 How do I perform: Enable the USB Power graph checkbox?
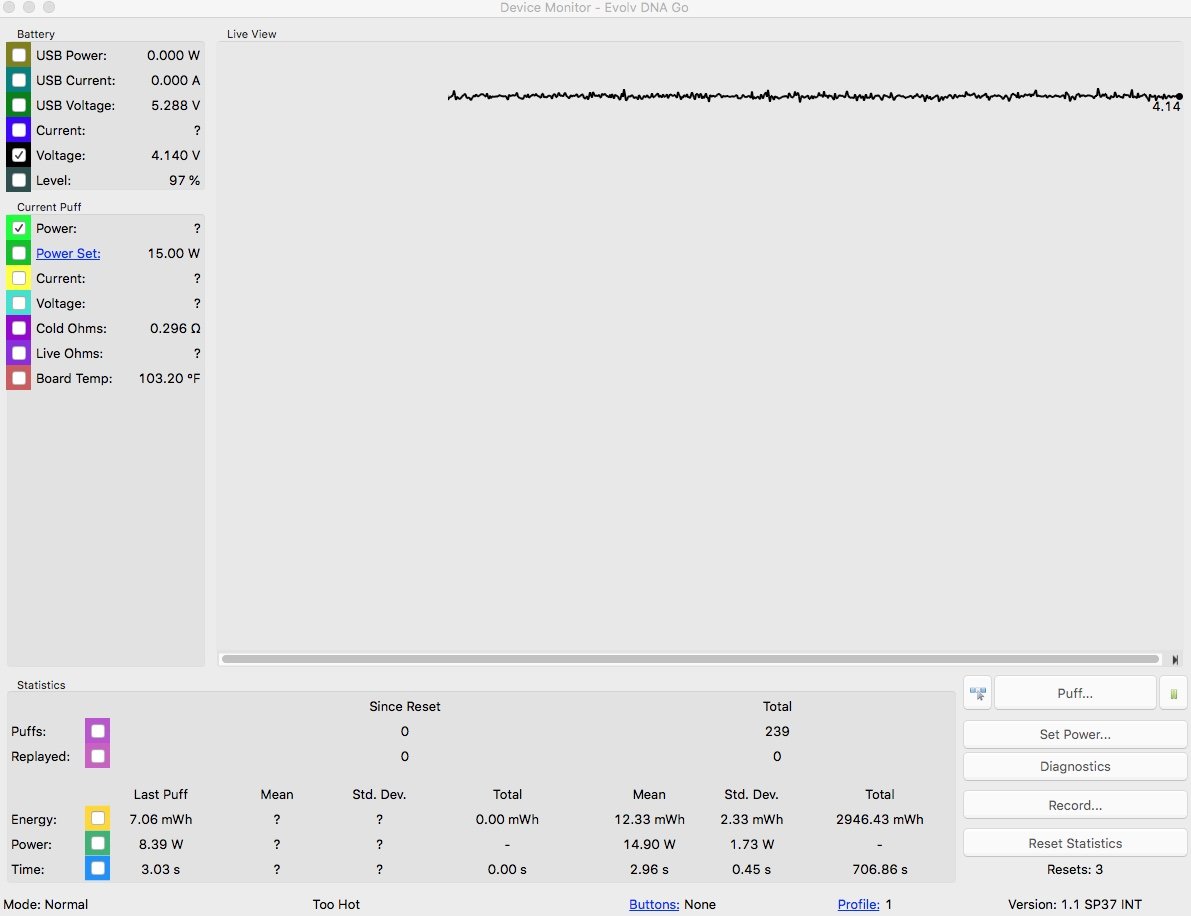(x=19, y=55)
